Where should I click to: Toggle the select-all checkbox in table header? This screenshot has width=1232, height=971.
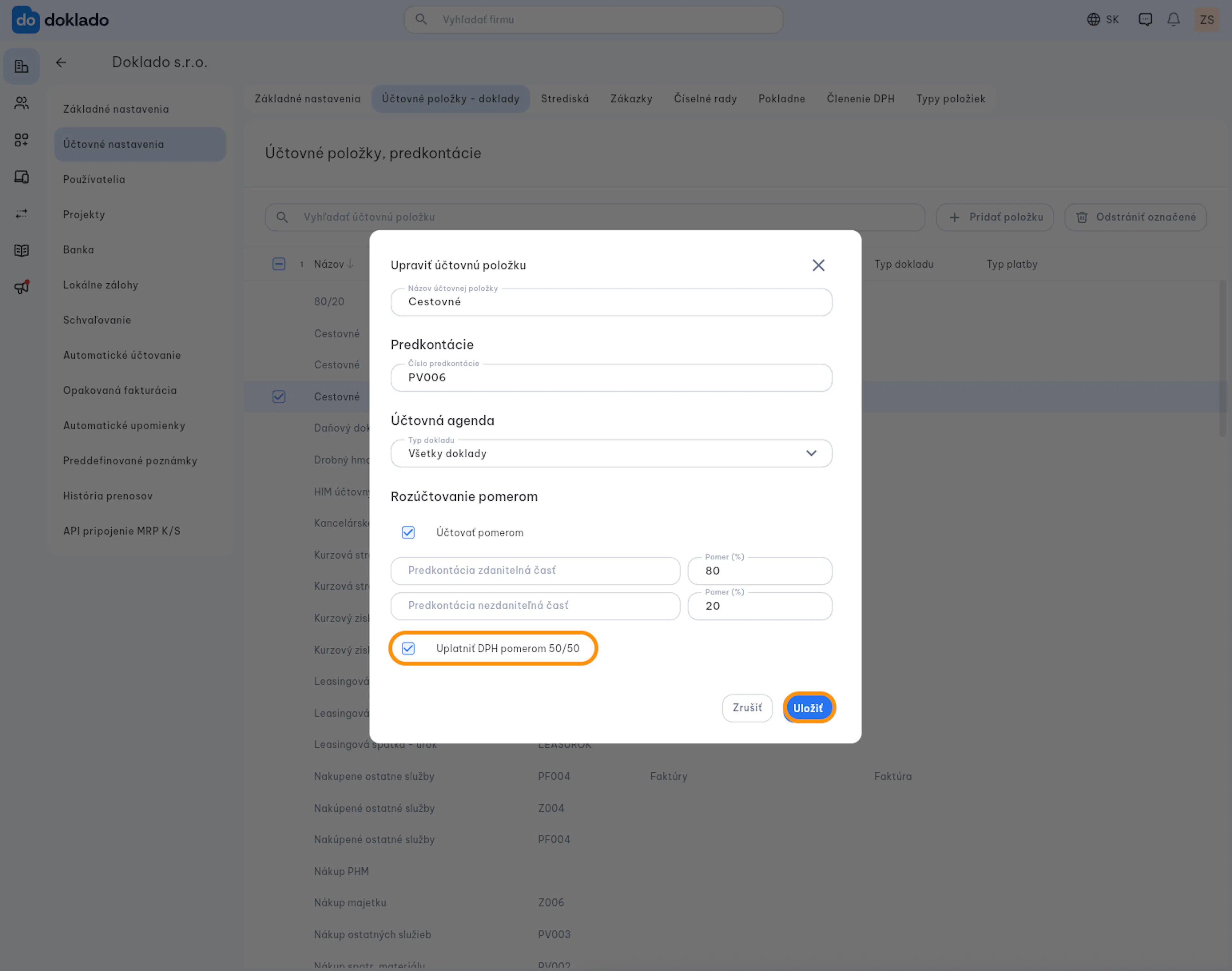279,264
